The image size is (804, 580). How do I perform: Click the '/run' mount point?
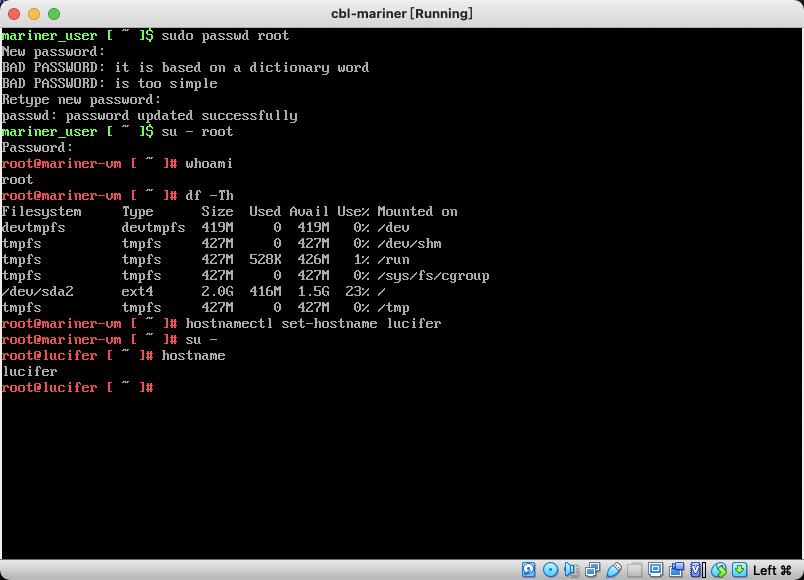(x=393, y=259)
